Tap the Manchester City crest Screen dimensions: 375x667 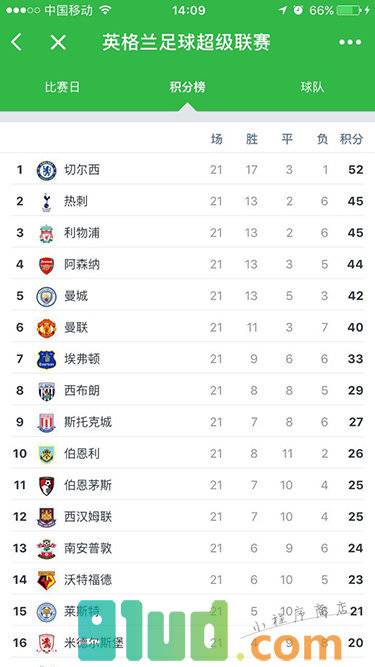tap(46, 296)
